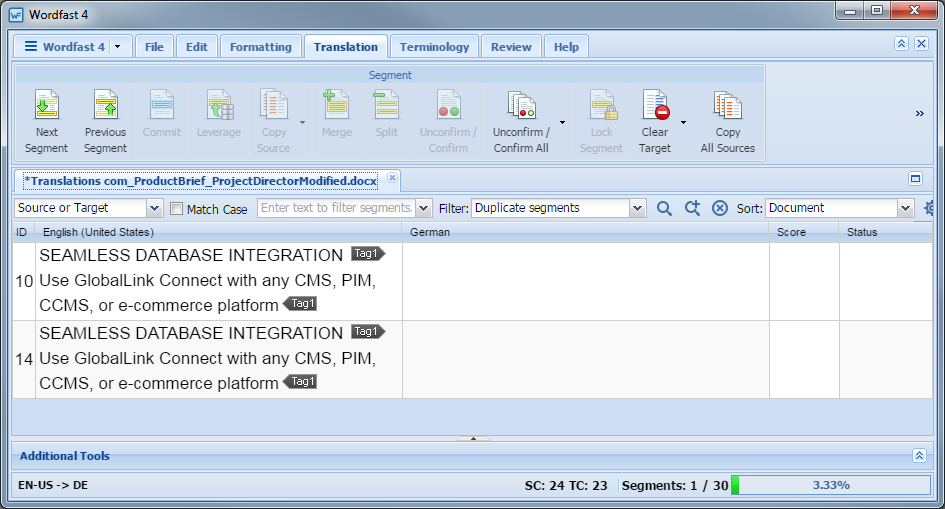Open the File tab
The image size is (945, 509).
(x=154, y=46)
